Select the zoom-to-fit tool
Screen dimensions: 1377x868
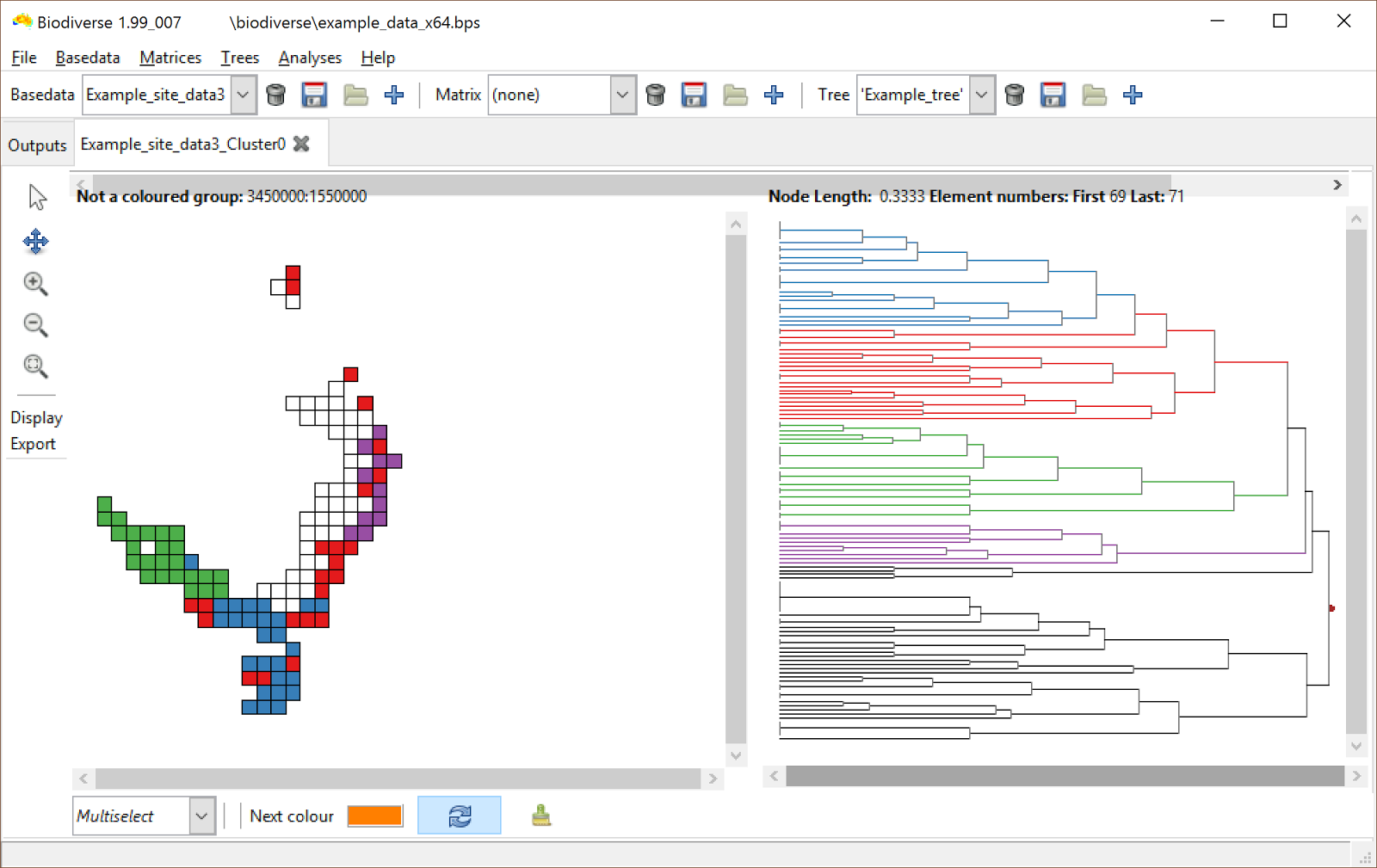pos(35,366)
